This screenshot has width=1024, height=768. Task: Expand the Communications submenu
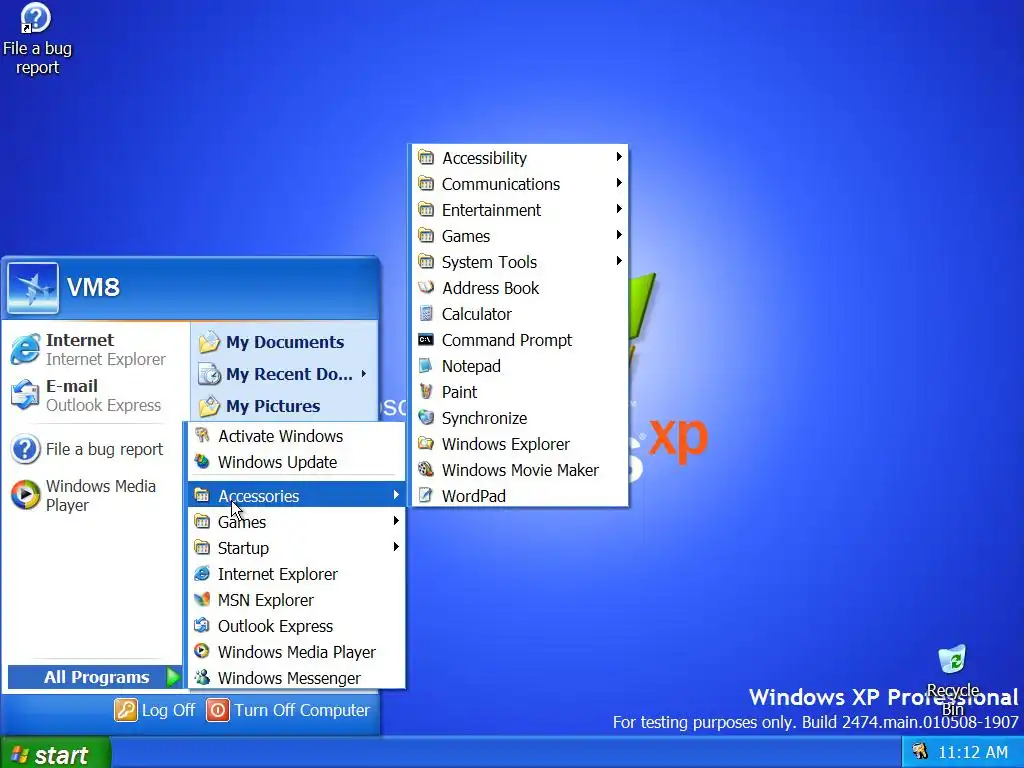pyautogui.click(x=520, y=184)
